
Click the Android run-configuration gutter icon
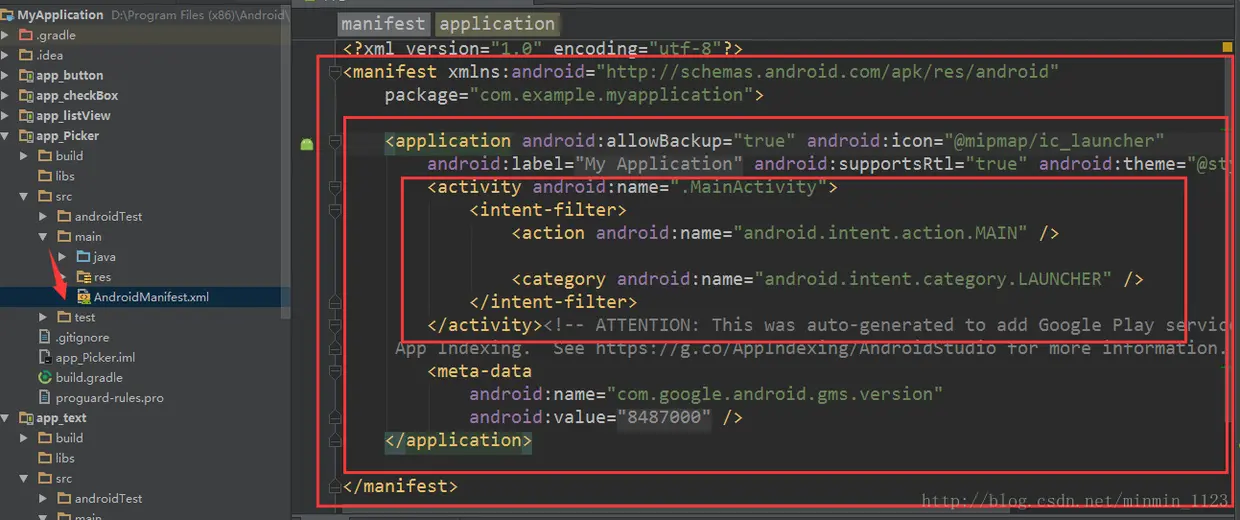[x=307, y=144]
